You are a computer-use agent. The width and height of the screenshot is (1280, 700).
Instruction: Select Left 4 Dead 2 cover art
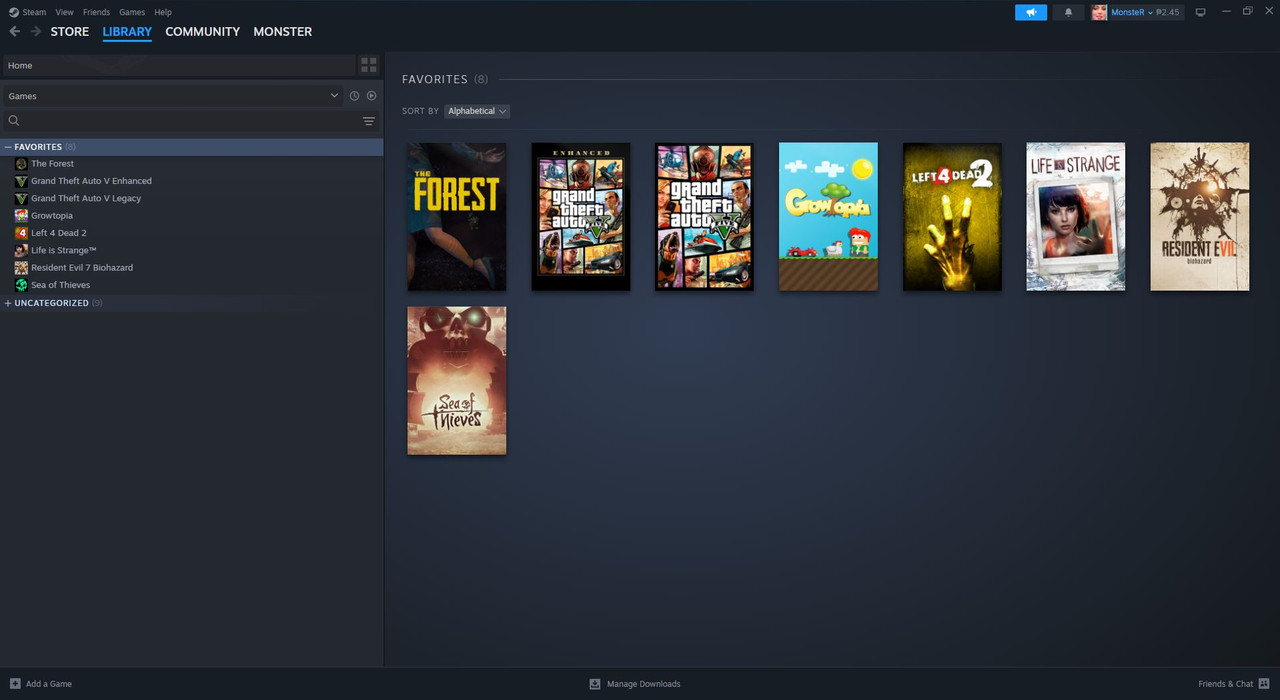pyautogui.click(x=952, y=217)
